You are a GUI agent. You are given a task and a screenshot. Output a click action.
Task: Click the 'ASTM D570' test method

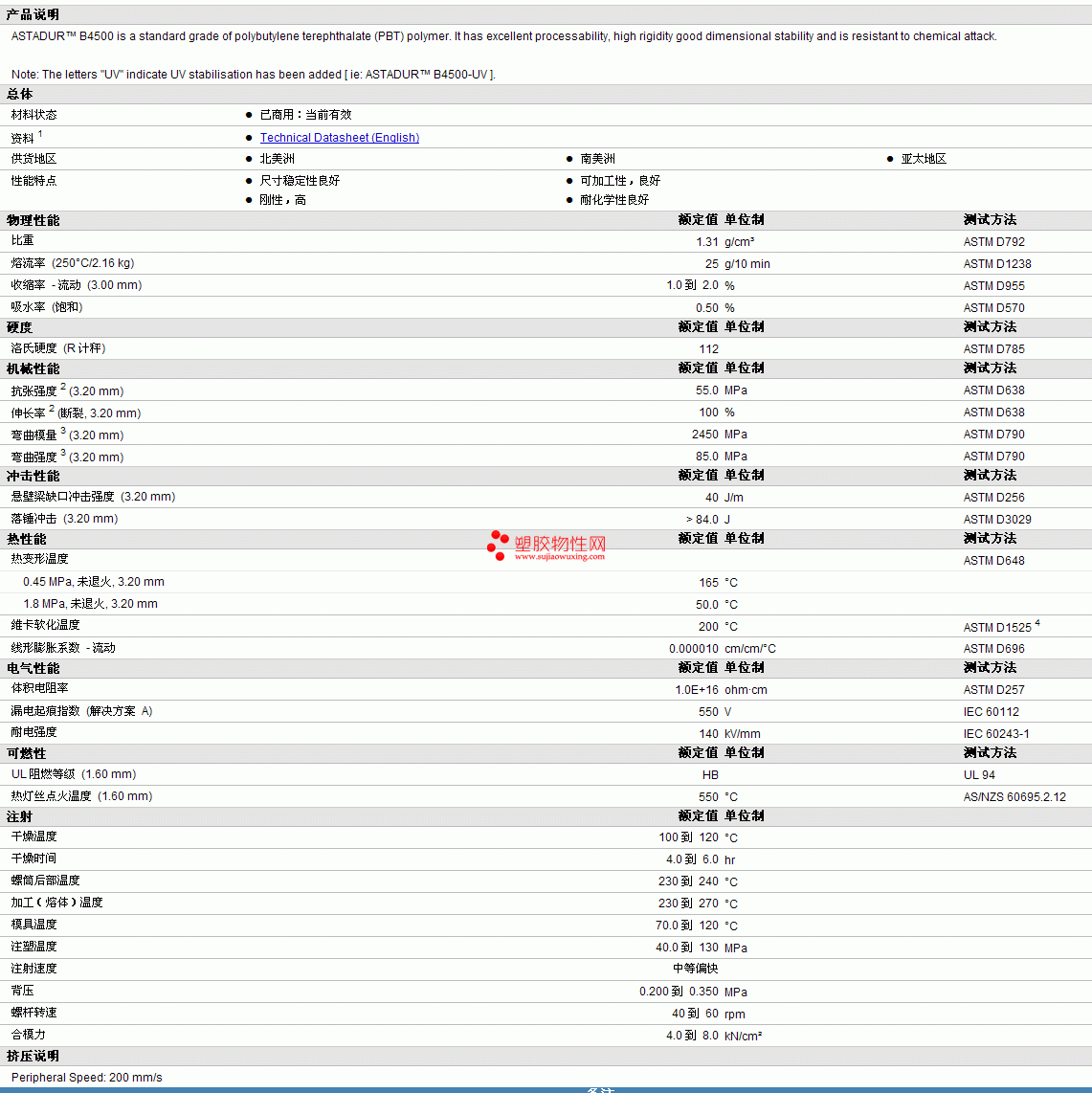(993, 308)
